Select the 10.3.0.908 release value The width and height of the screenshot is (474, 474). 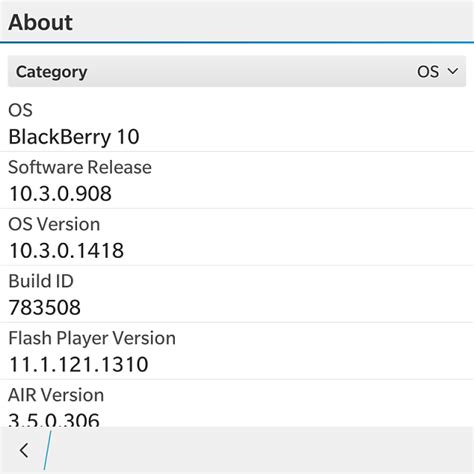(60, 194)
